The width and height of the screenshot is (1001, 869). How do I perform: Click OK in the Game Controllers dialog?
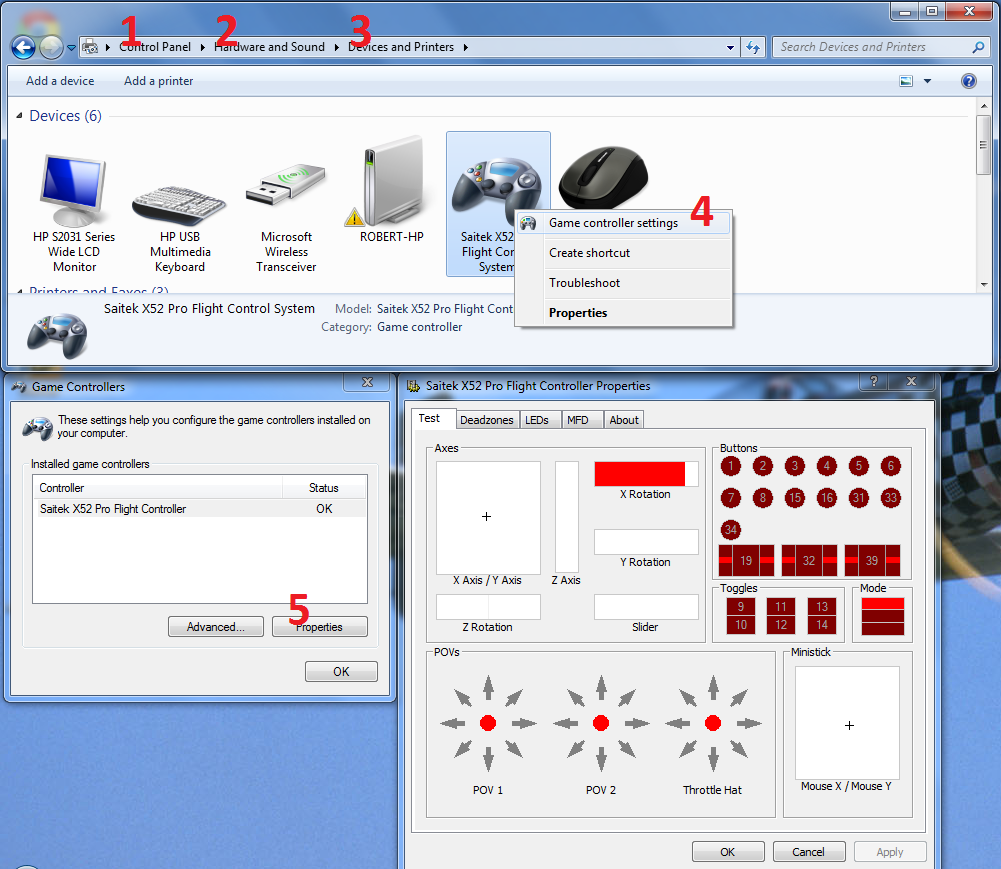coord(342,672)
